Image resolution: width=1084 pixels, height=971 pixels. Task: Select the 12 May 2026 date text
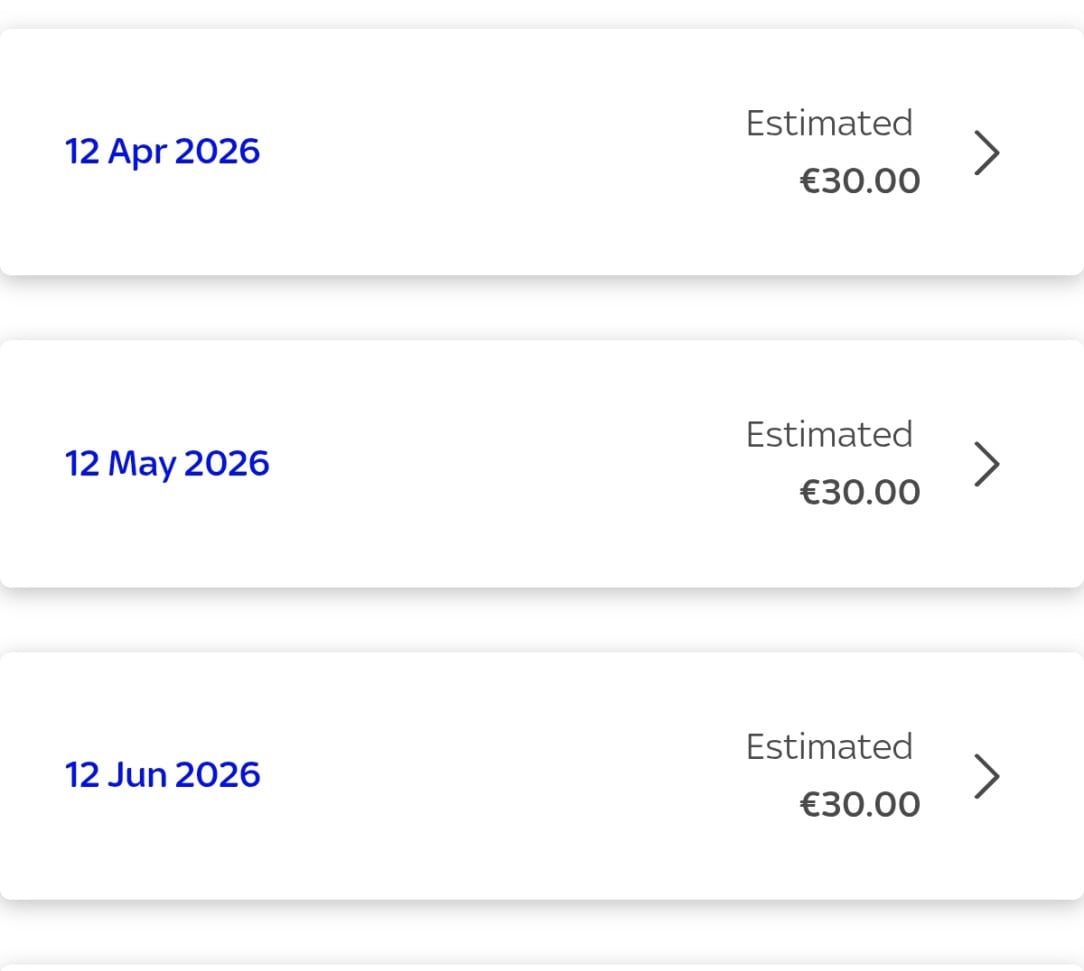click(167, 464)
